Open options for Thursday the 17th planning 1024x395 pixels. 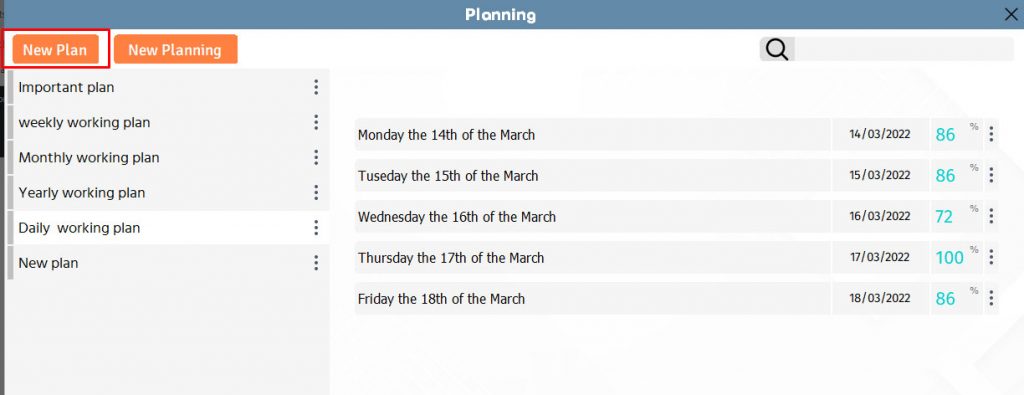991,257
